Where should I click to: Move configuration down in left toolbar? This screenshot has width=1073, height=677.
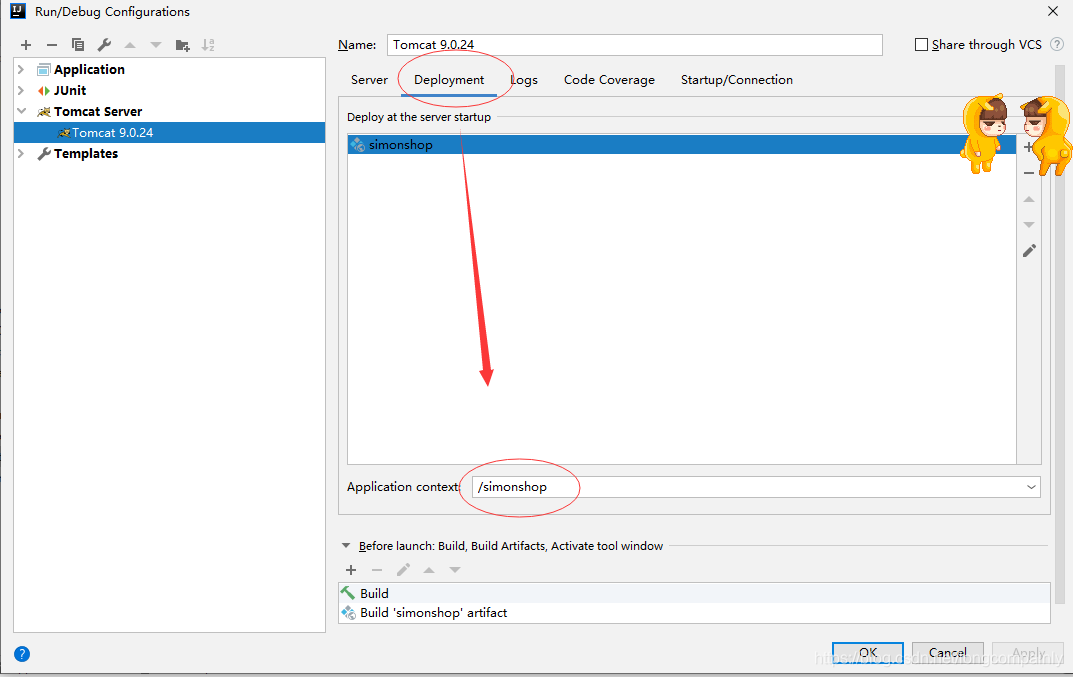156,45
